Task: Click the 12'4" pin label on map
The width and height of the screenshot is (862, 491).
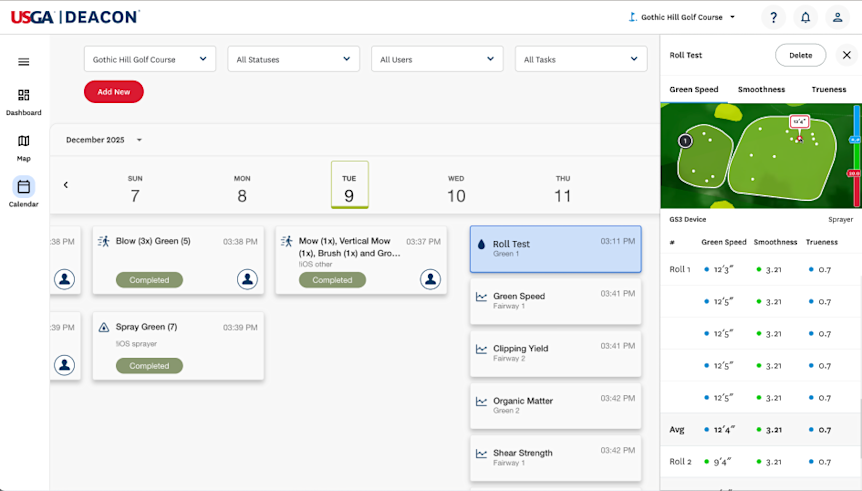Action: (x=799, y=122)
